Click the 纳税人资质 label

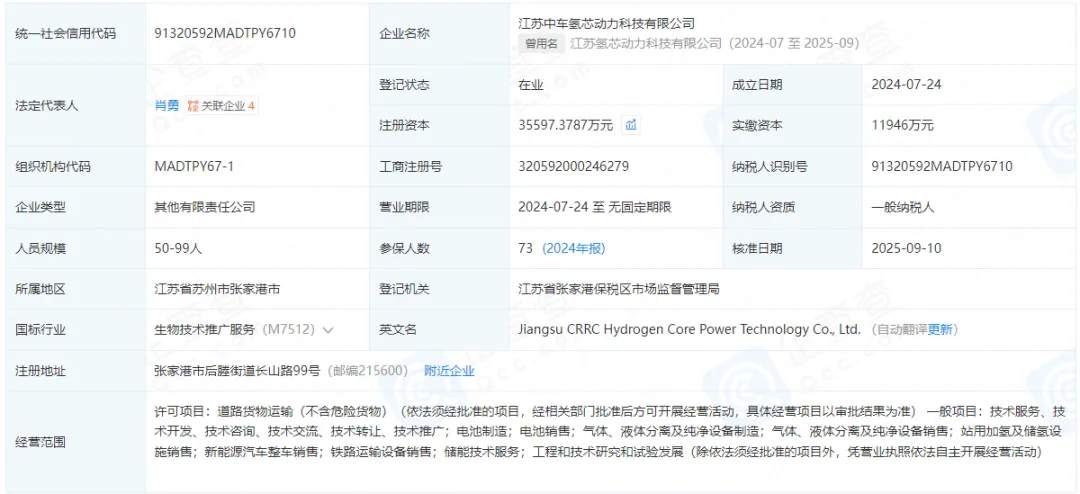click(763, 207)
